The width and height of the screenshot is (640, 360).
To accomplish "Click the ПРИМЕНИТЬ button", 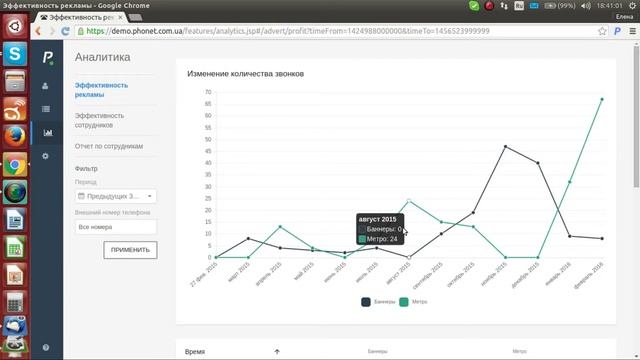I will point(130,250).
